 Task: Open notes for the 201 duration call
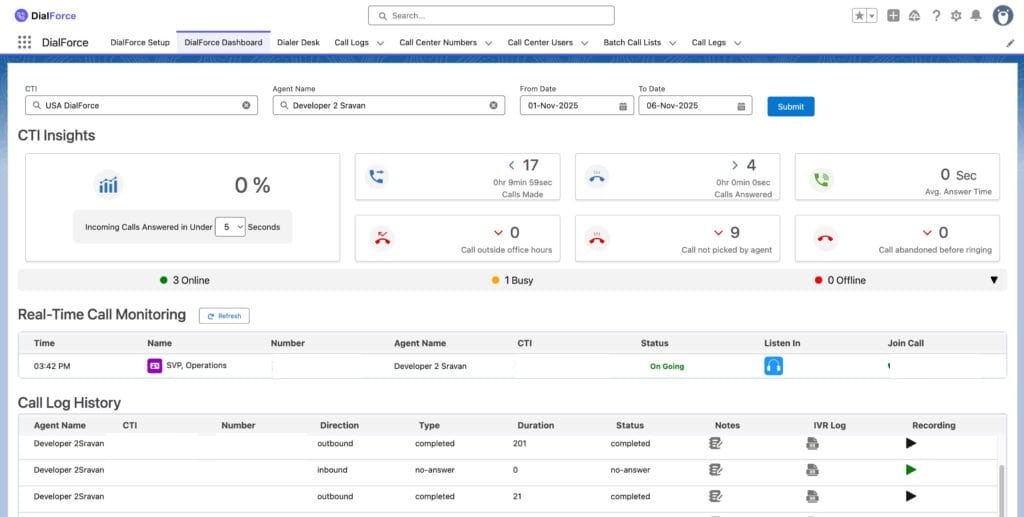coord(715,443)
